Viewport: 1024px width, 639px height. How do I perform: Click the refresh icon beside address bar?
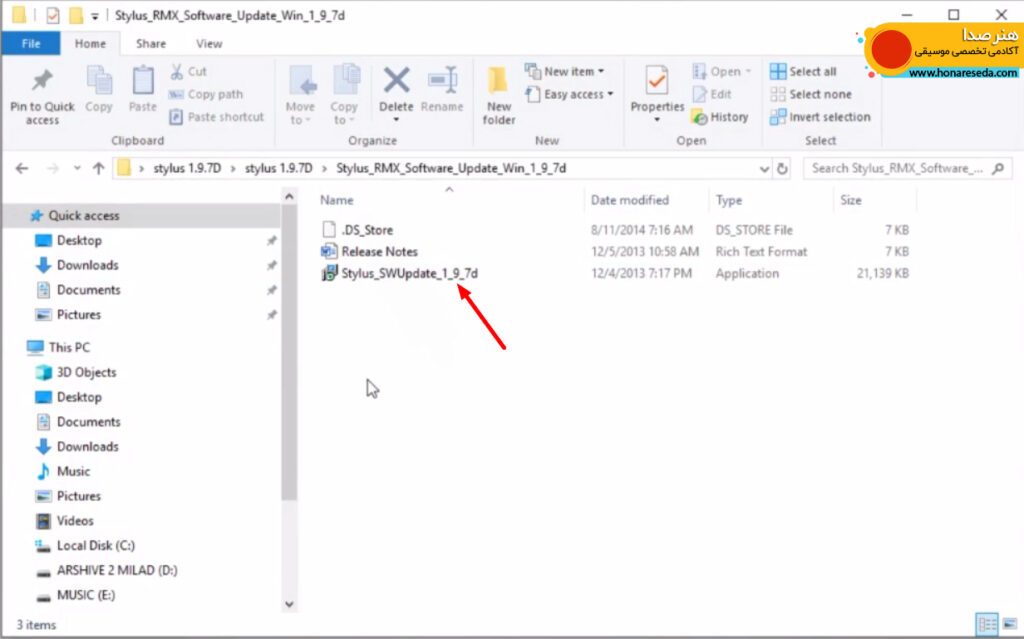coord(782,169)
